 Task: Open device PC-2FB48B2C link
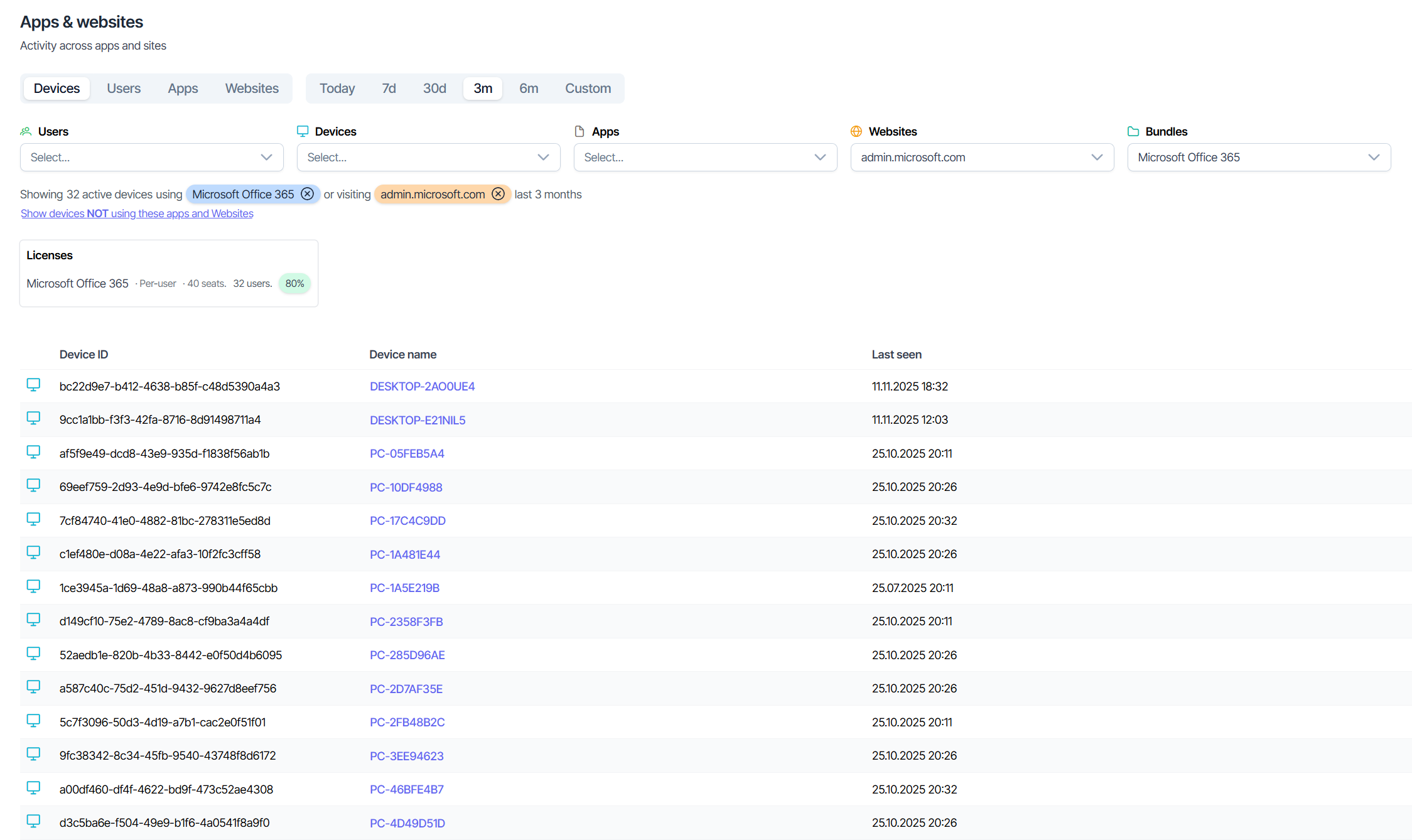click(407, 722)
